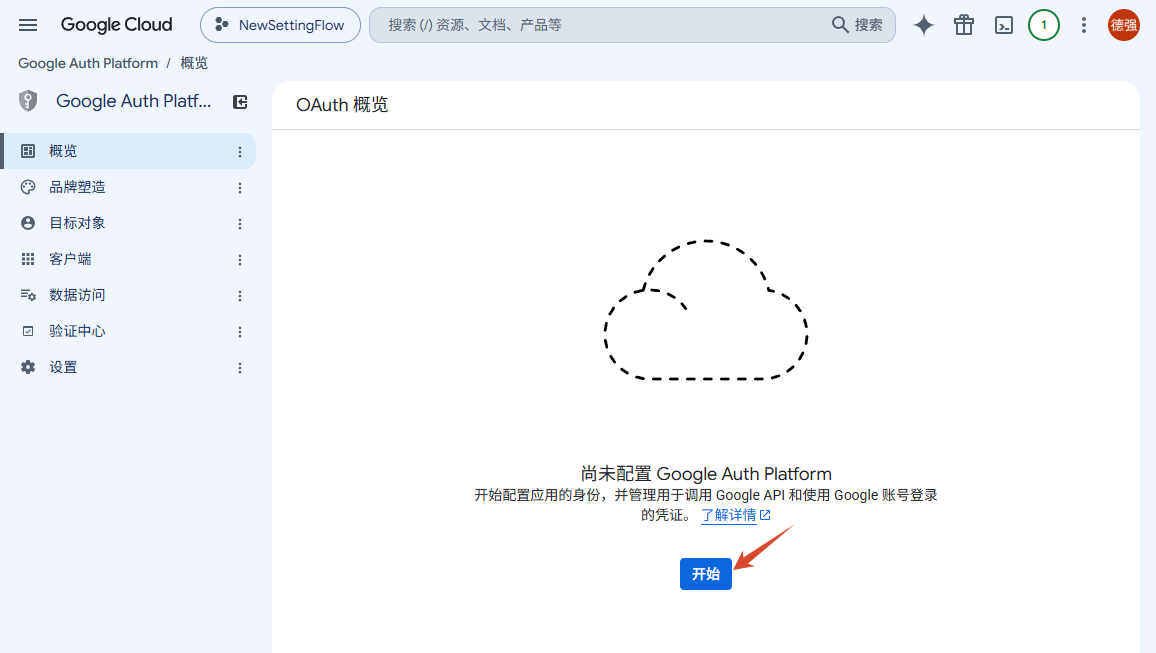Click the 搜索 search button
This screenshot has width=1156, height=653.
click(857, 25)
